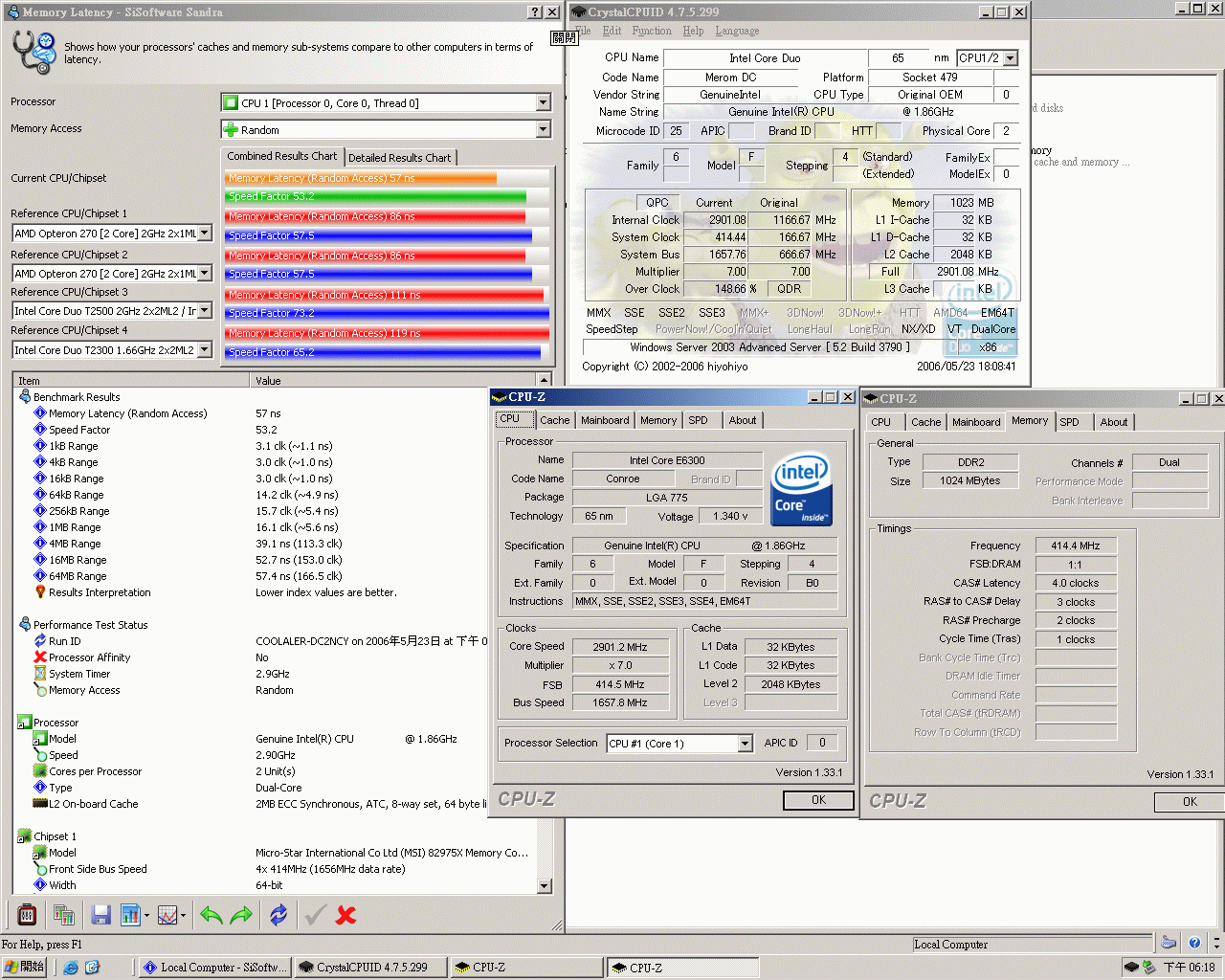Click the context help ? button in Sandra title bar

pyautogui.click(x=535, y=12)
